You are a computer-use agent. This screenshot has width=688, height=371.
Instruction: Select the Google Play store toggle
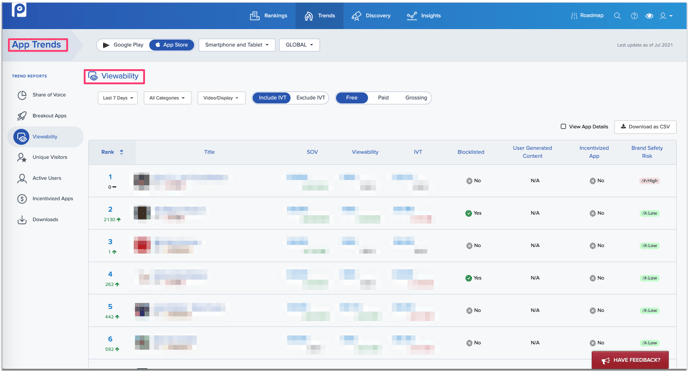pos(123,45)
